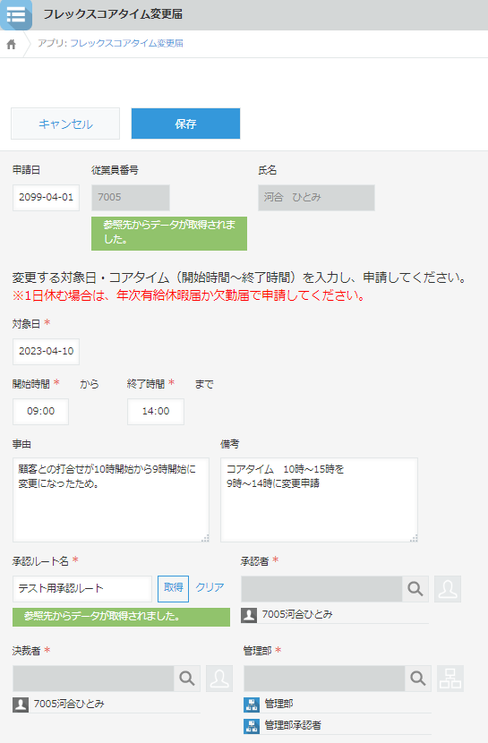Select the 決裁者 user entry 7005河合ひとみ

pyautogui.click(x=107, y=705)
